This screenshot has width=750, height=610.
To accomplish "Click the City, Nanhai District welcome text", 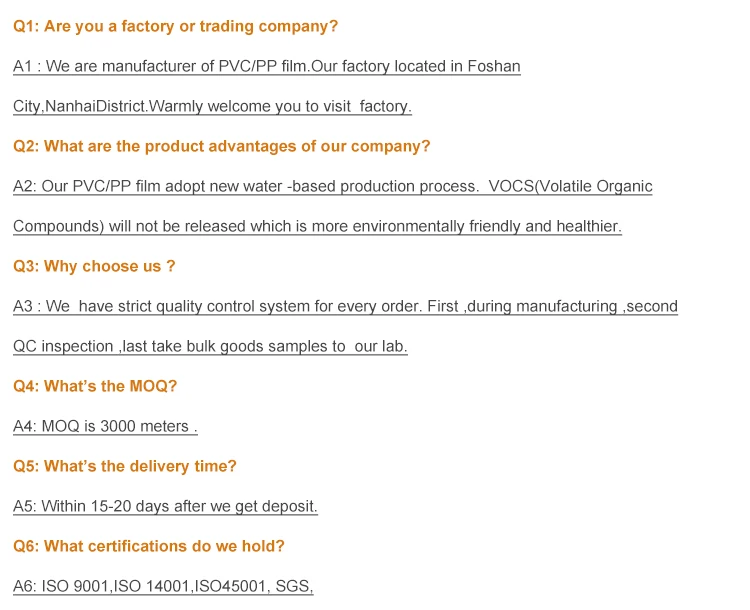I will (212, 106).
